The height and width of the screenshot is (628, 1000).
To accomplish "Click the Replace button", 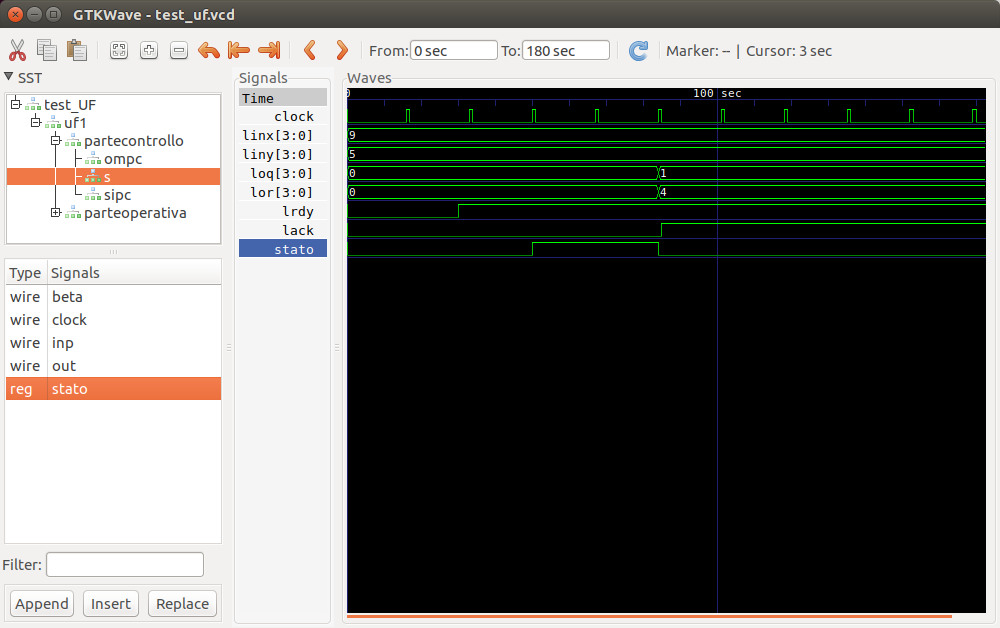I will 182,604.
